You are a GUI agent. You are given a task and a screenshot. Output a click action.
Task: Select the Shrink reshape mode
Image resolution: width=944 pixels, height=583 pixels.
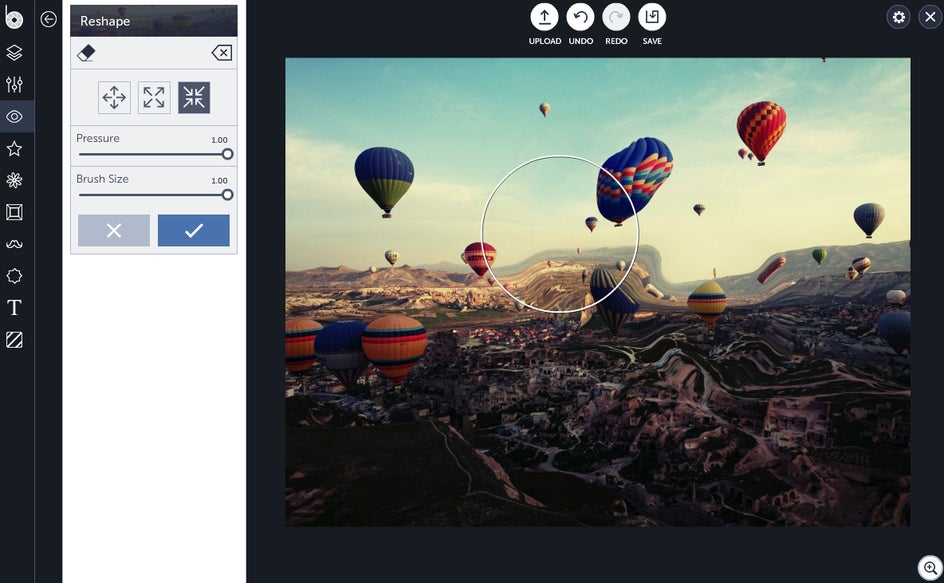tap(194, 98)
